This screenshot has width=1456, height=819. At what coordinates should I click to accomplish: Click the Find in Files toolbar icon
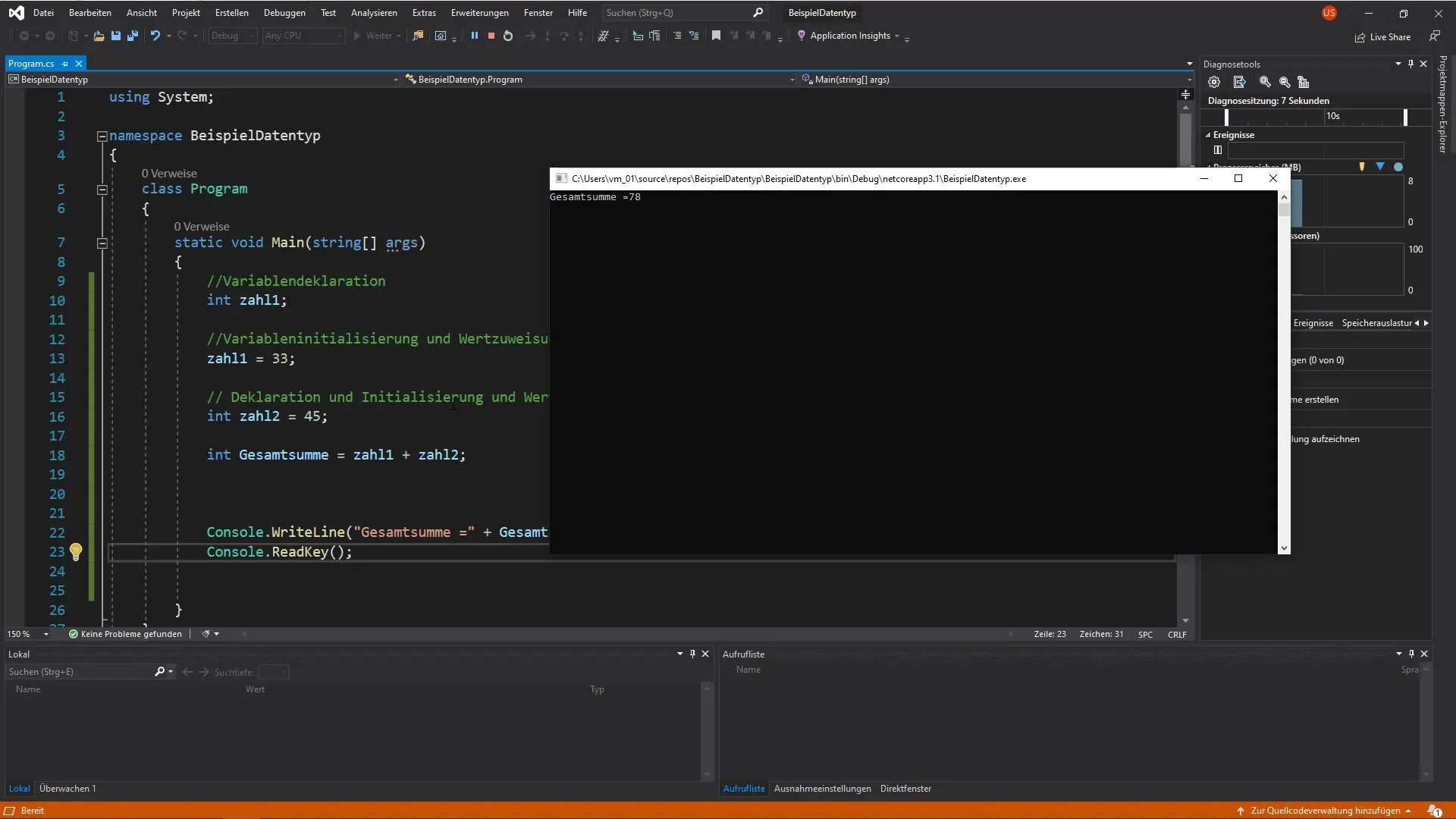click(x=418, y=36)
